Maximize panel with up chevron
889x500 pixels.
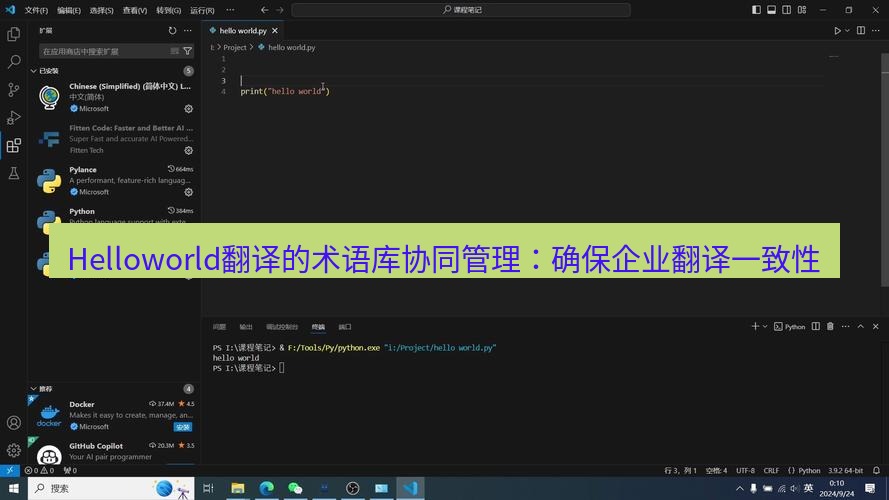point(861,327)
